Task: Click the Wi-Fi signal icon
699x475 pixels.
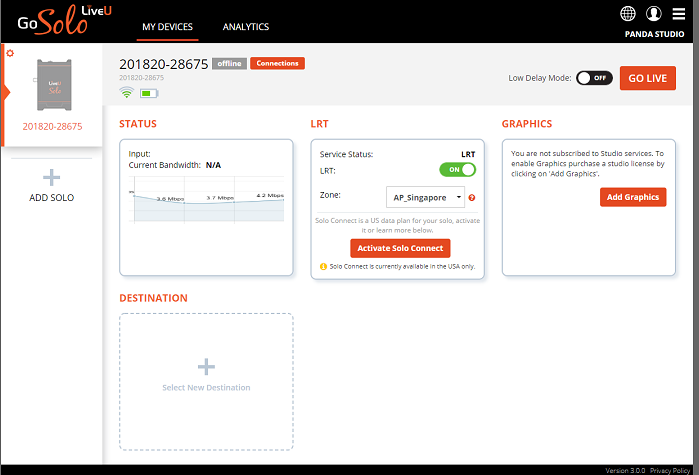Action: pyautogui.click(x=127, y=93)
